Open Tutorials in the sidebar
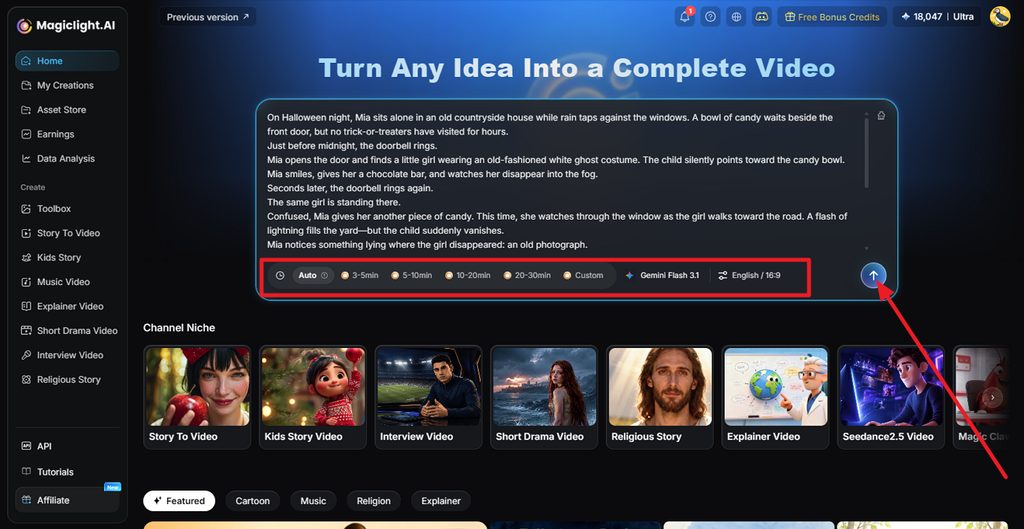This screenshot has height=529, width=1024. point(67,472)
